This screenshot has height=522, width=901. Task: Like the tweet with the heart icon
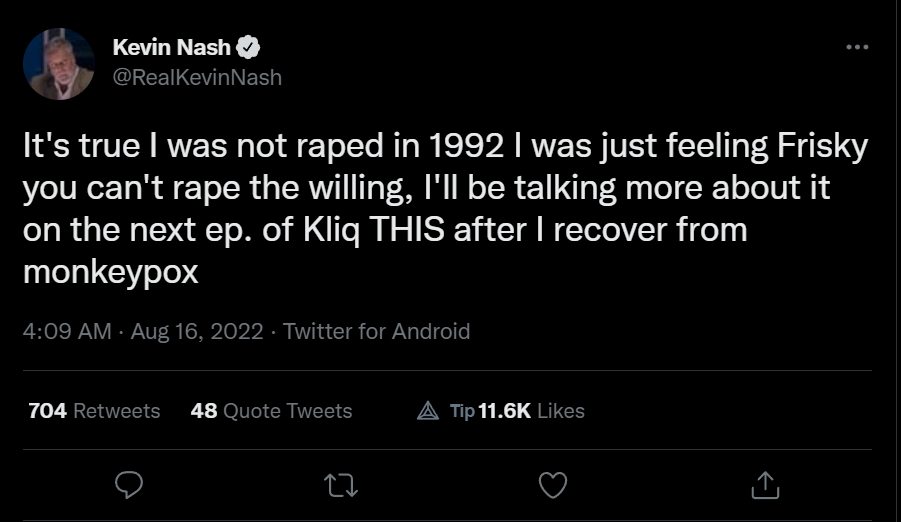coord(553,485)
